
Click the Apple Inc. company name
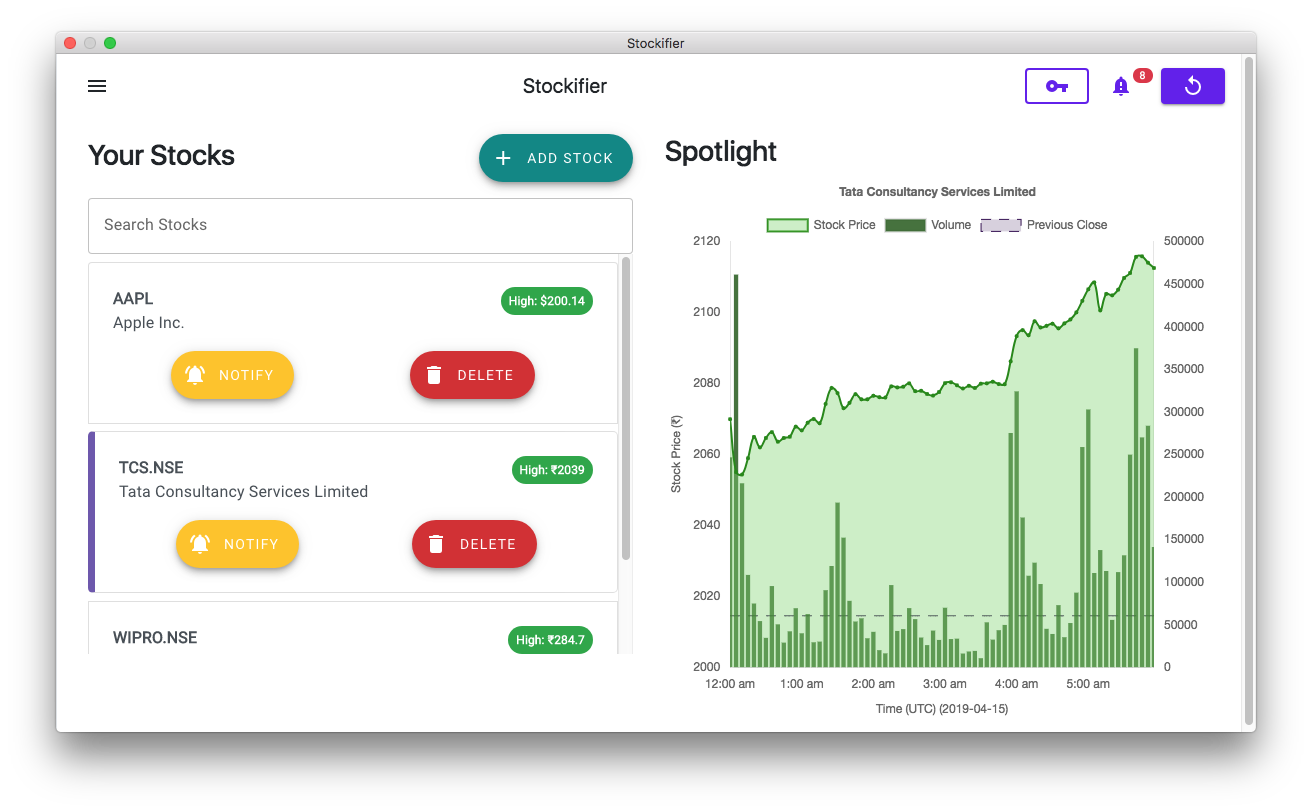[x=149, y=322]
